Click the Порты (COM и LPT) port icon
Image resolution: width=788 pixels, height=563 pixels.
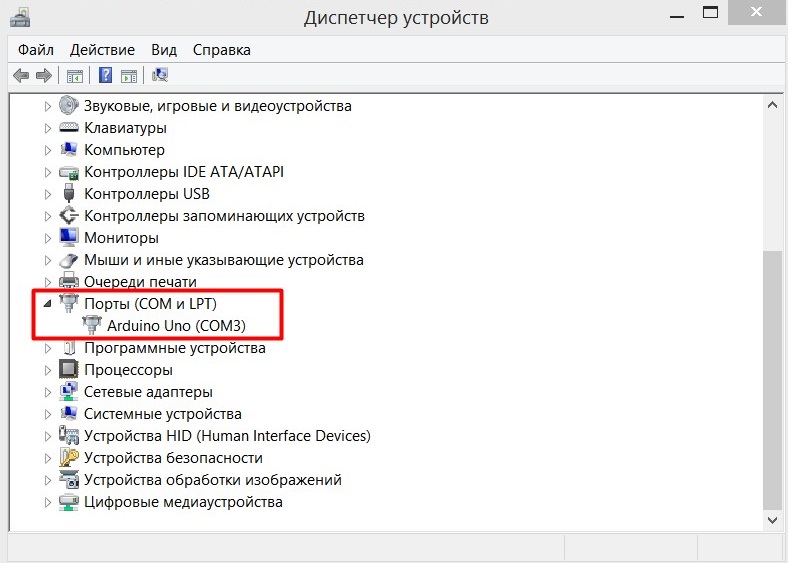click(x=69, y=303)
